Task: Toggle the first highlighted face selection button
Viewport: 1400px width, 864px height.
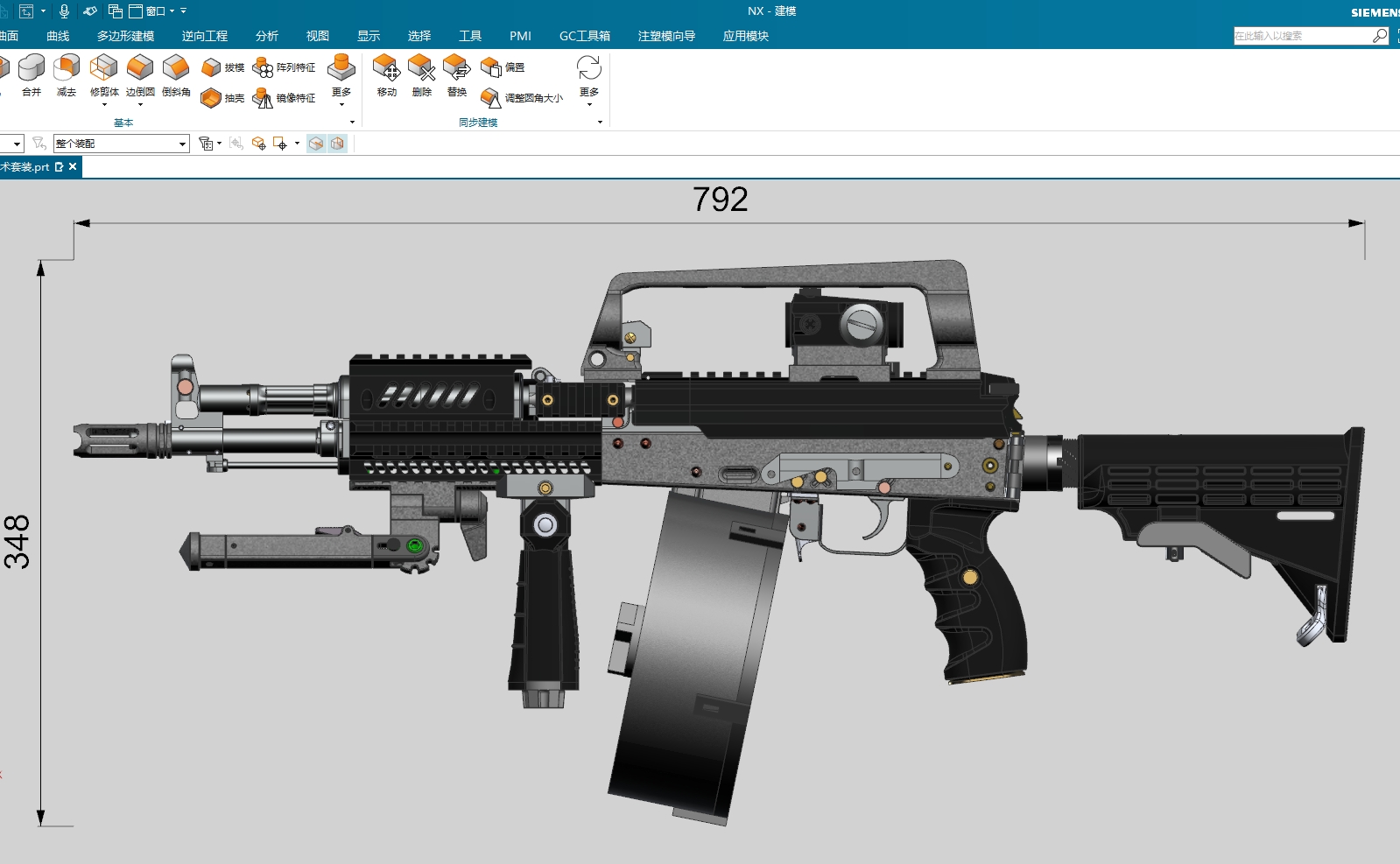Action: coord(316,144)
